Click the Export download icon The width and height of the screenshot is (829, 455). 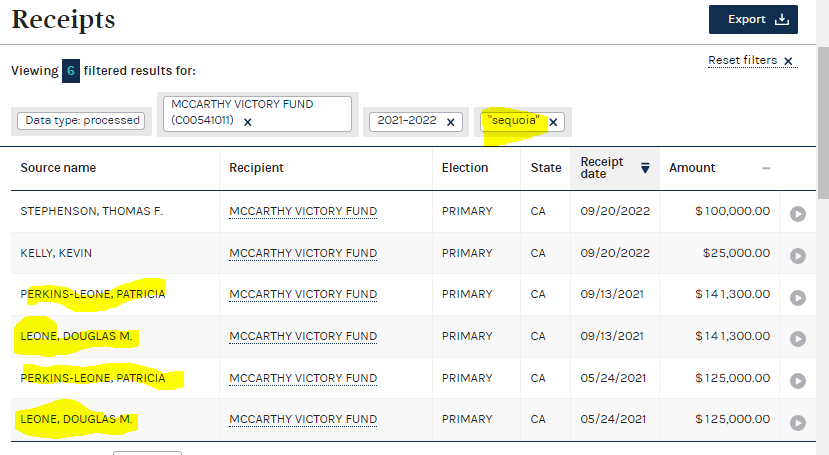pos(782,20)
